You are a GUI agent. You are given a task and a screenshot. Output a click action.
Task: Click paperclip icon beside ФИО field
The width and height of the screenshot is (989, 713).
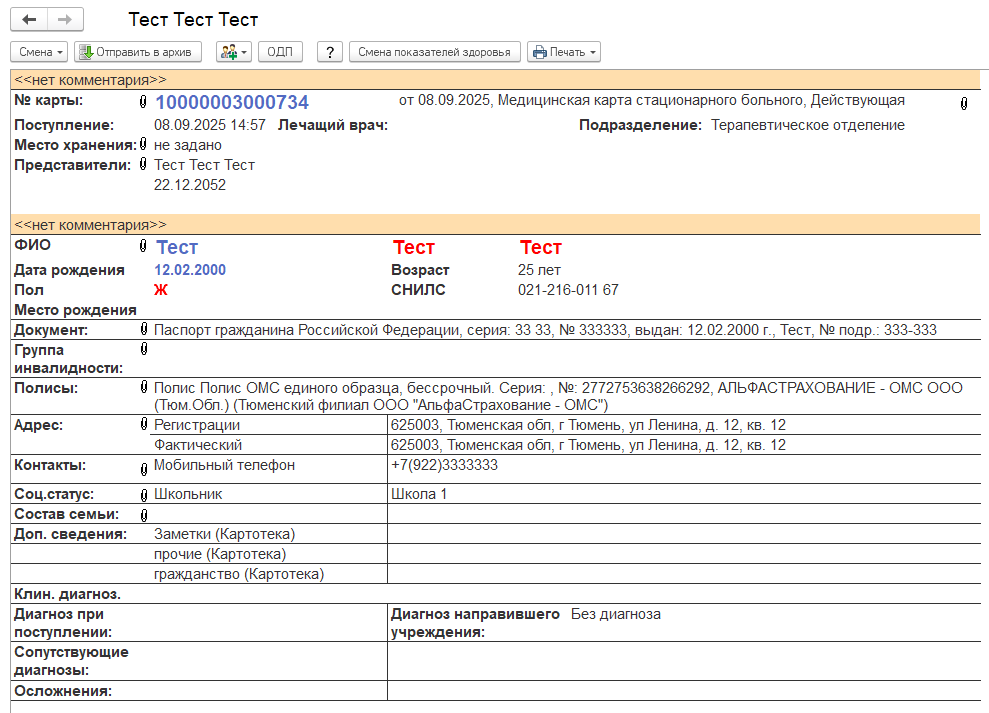coord(143,246)
